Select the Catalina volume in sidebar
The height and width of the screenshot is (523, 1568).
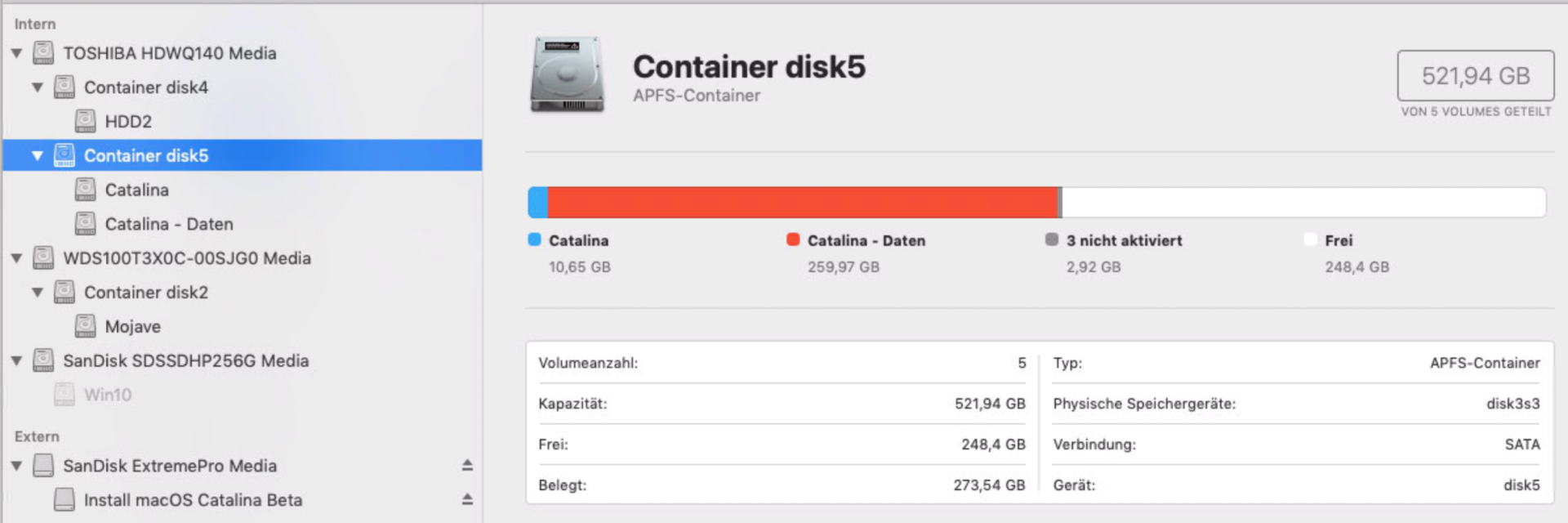[x=136, y=190]
